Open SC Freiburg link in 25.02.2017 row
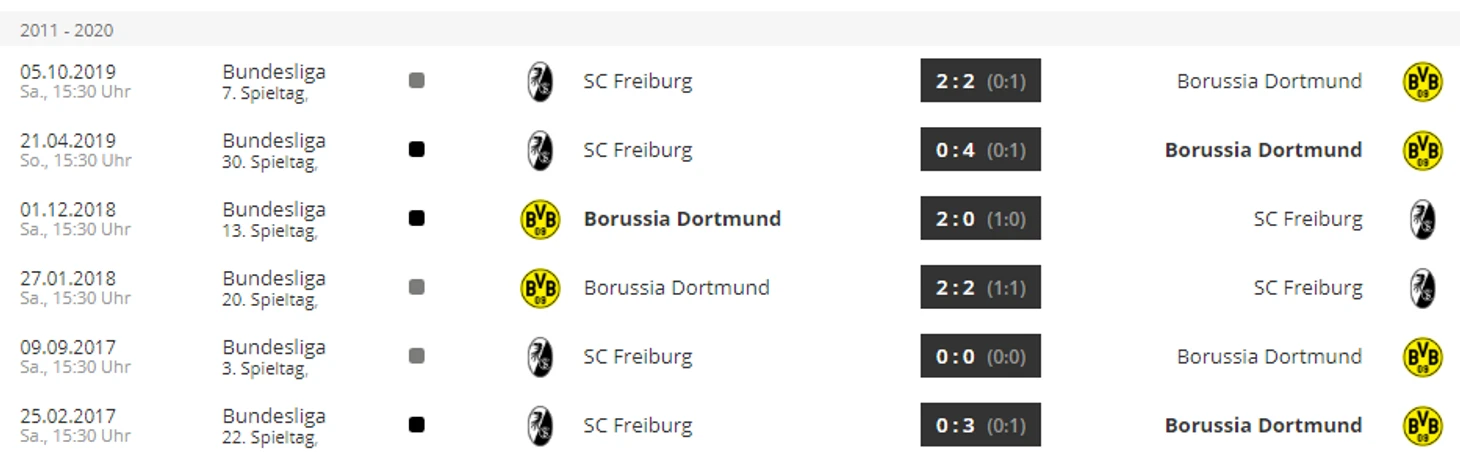 coord(637,425)
